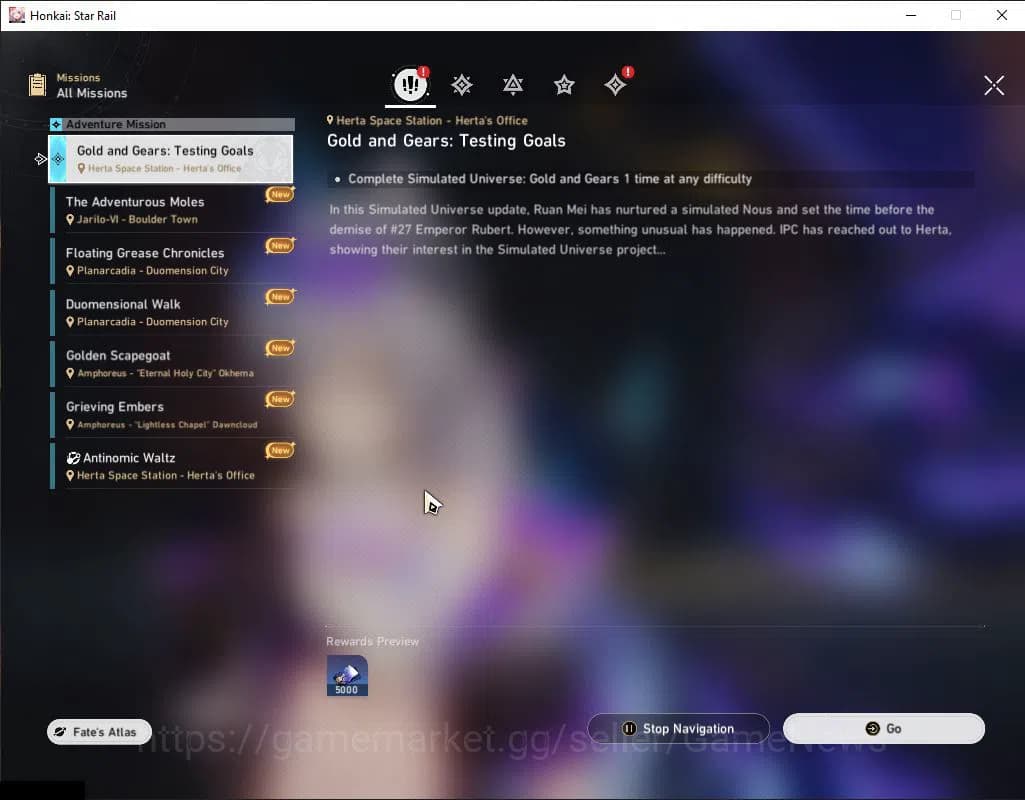
Task: Click New badge on Golden Scapegoat
Action: coord(280,348)
